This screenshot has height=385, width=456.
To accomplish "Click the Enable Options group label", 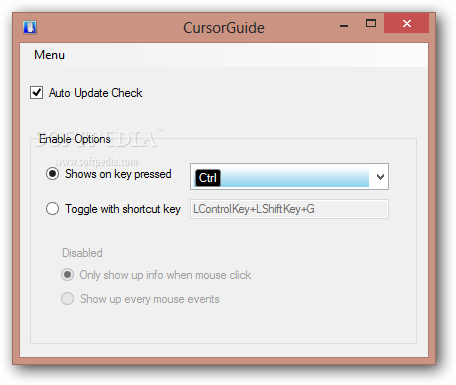I will [75, 139].
